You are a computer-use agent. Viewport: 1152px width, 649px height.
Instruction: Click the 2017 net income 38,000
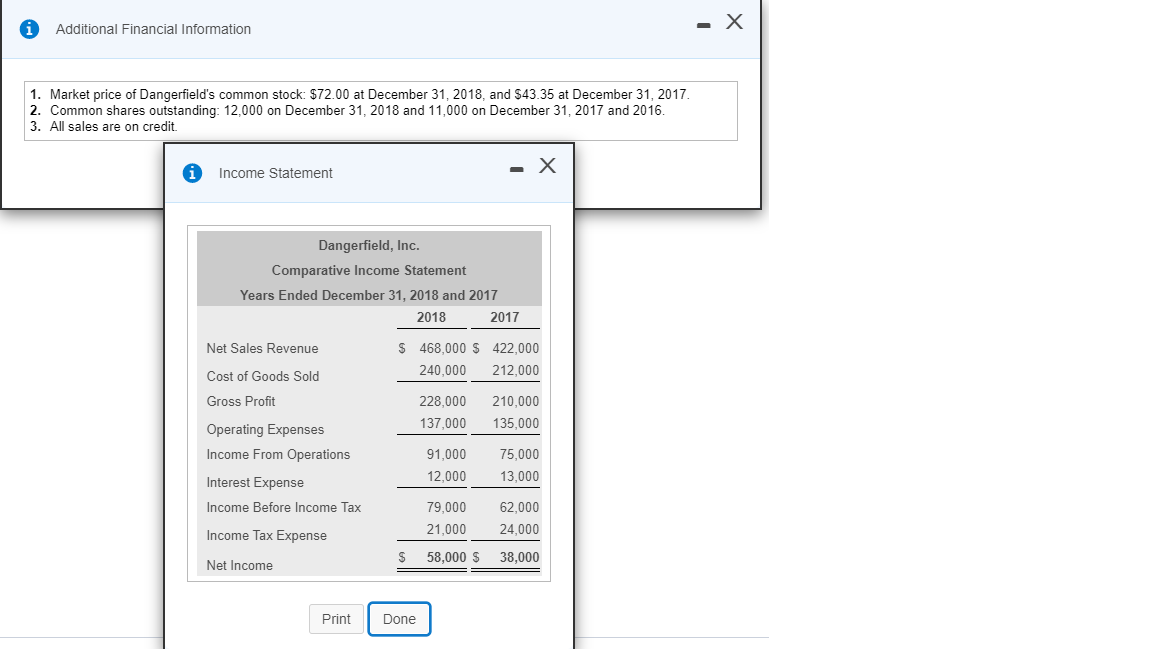pyautogui.click(x=519, y=557)
